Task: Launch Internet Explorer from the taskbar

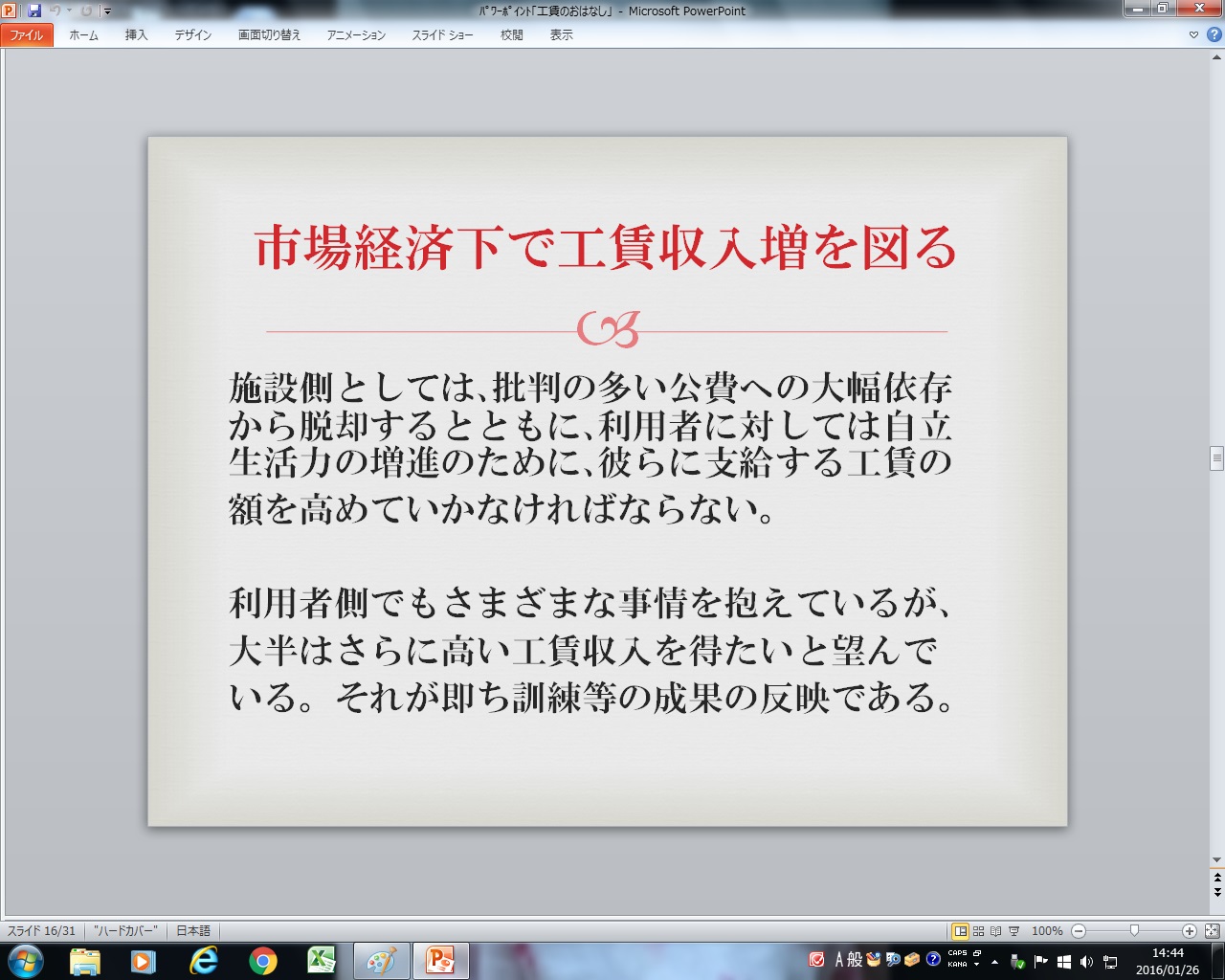Action: click(x=203, y=961)
